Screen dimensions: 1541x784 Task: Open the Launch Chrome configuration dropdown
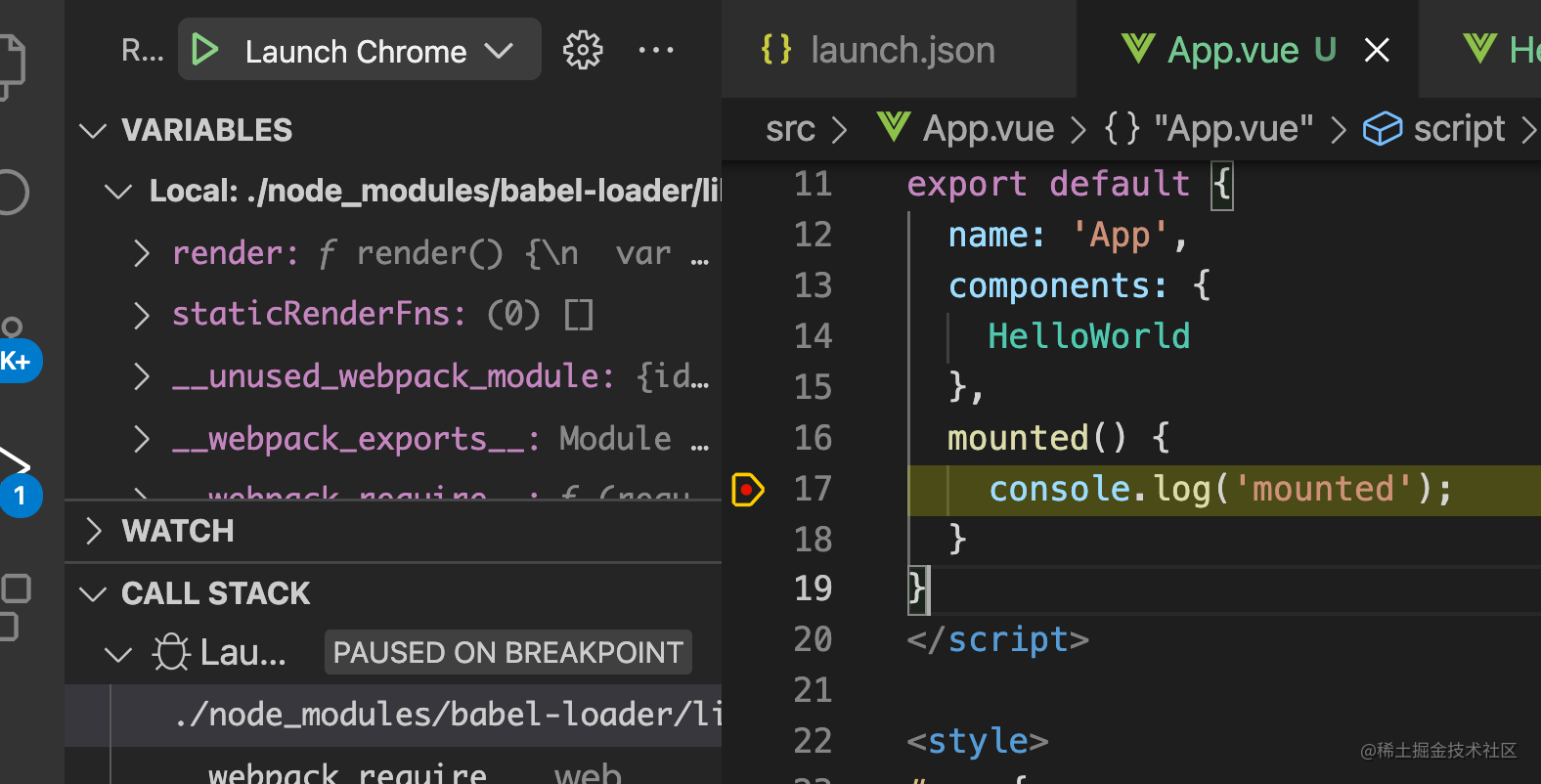pos(499,50)
